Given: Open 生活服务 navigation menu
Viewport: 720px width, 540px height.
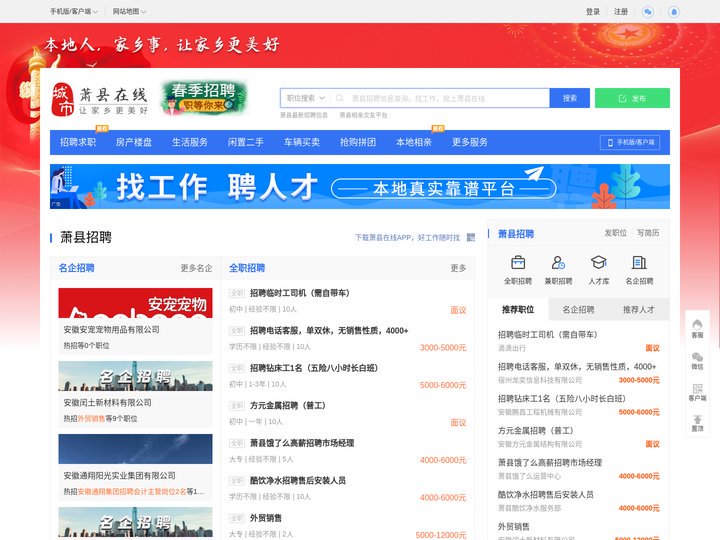Looking at the screenshot, I should pyautogui.click(x=190, y=142).
